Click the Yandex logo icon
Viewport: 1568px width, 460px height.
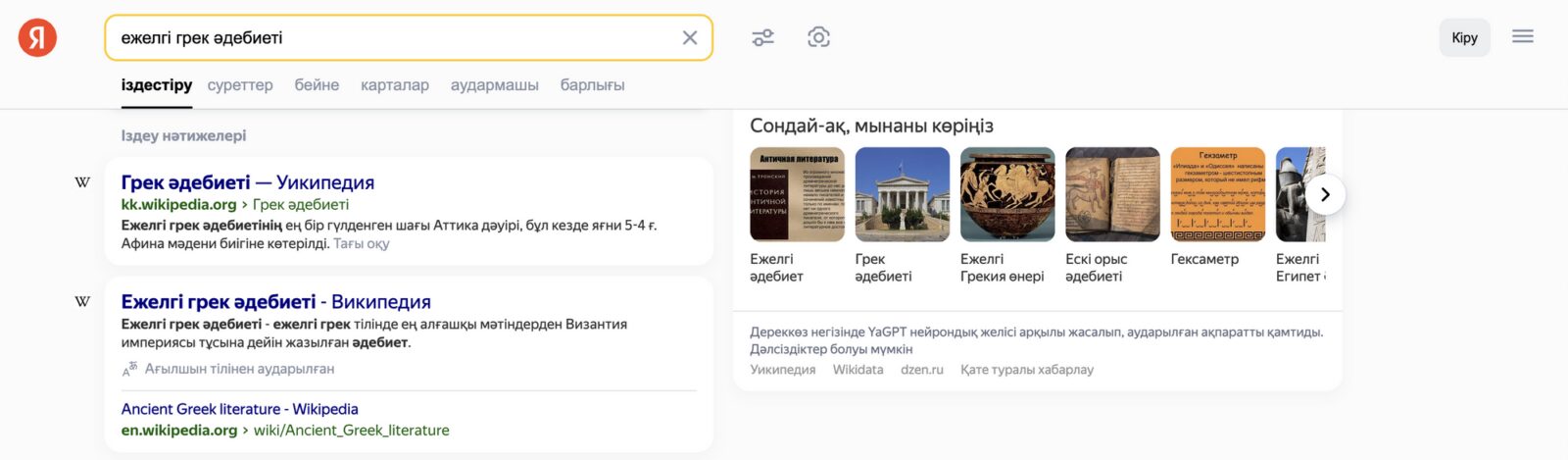point(37,37)
